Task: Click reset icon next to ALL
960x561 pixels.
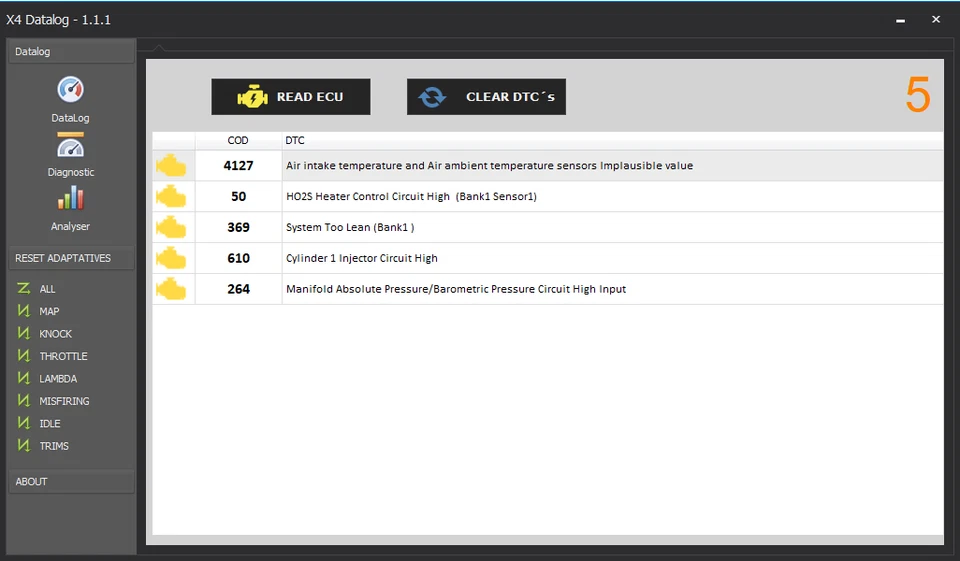Action: coord(24,288)
